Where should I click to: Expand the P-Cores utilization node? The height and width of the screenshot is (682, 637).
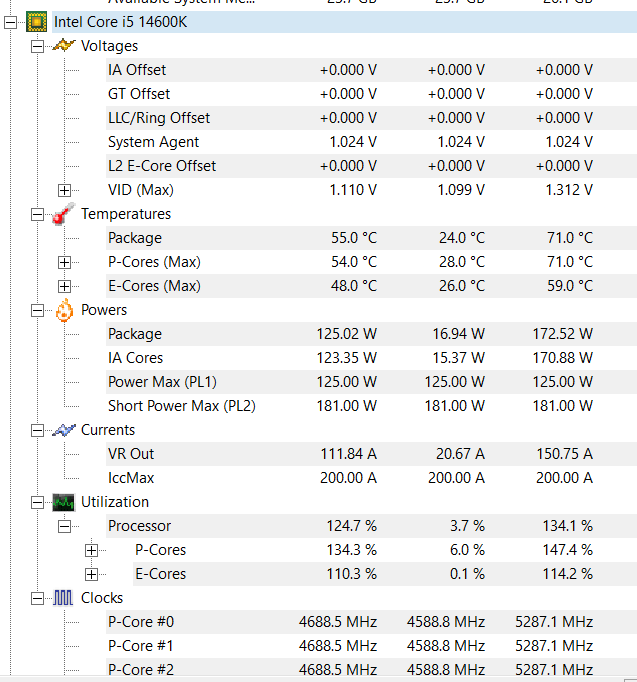(91, 551)
